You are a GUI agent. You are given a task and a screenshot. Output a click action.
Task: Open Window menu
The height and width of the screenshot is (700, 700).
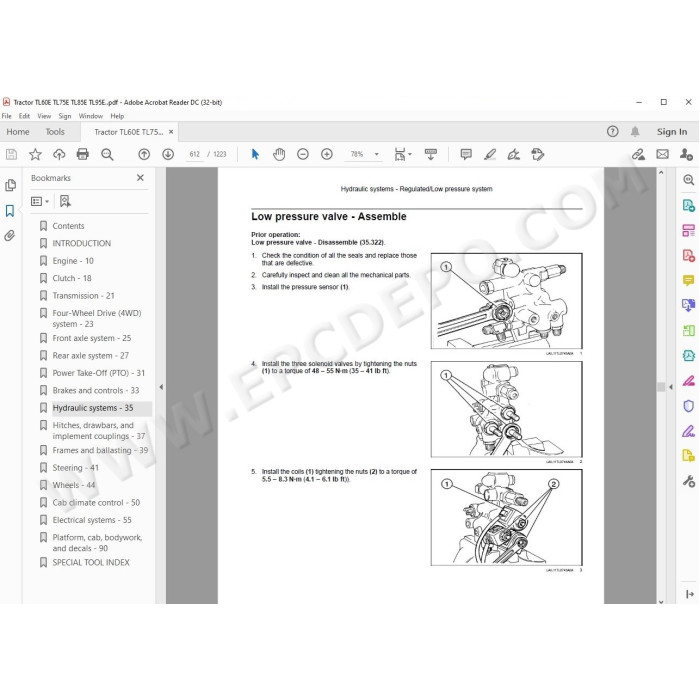click(x=91, y=116)
